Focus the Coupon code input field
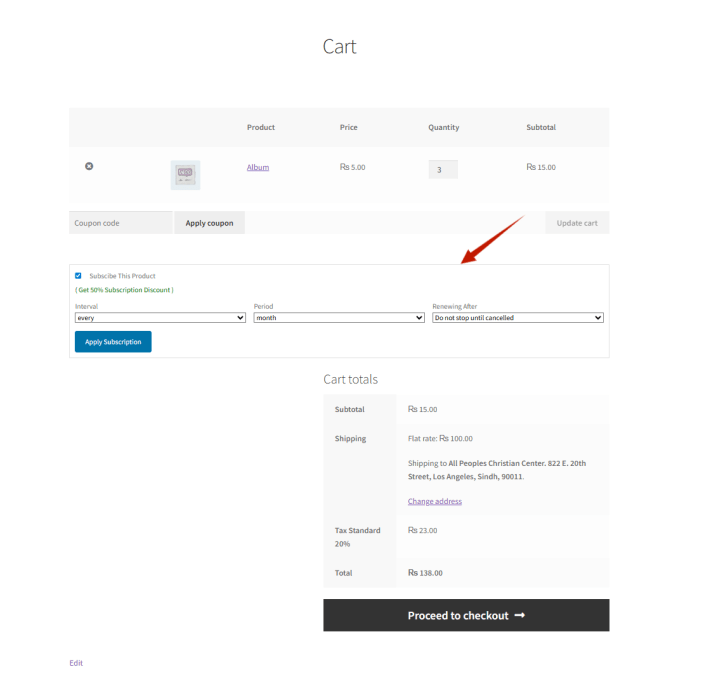Image resolution: width=704 pixels, height=684 pixels. 121,223
